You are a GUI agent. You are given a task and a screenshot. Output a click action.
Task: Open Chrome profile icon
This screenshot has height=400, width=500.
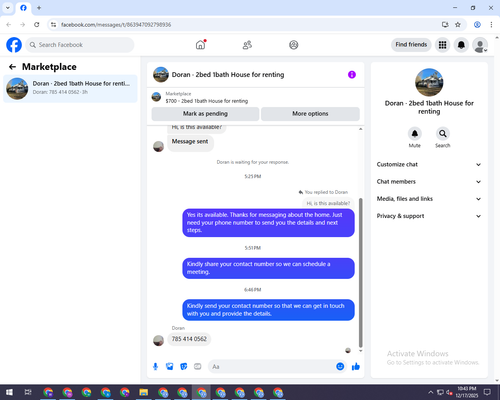(x=477, y=25)
